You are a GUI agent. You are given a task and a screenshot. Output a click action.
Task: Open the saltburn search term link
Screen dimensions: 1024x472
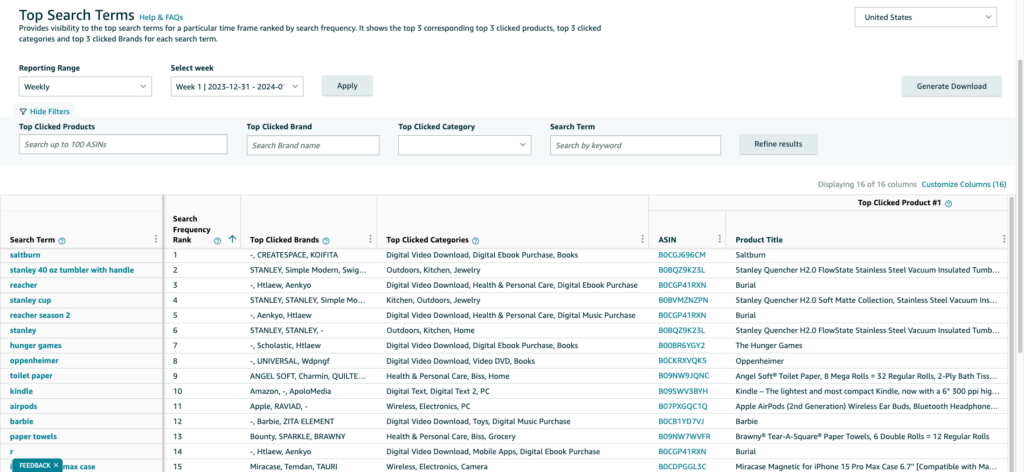[25, 255]
